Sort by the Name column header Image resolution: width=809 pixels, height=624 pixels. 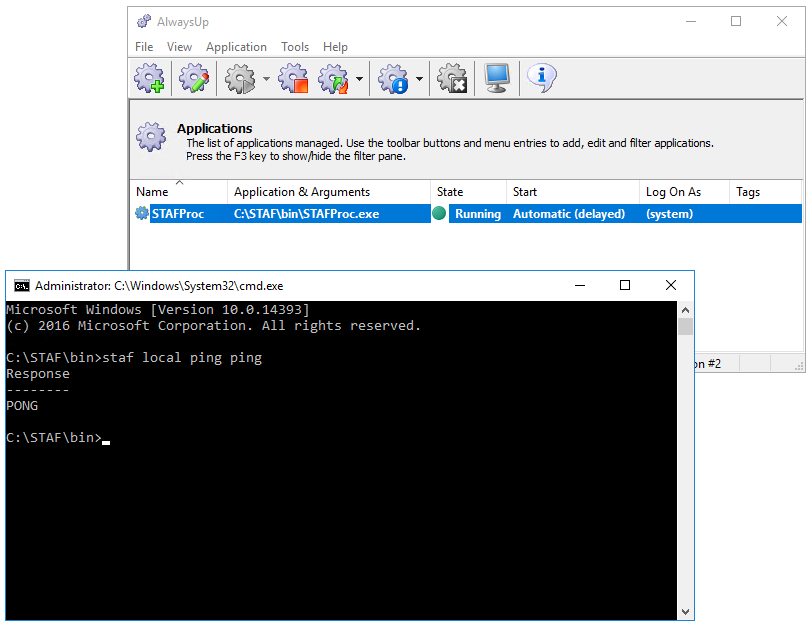(179, 192)
